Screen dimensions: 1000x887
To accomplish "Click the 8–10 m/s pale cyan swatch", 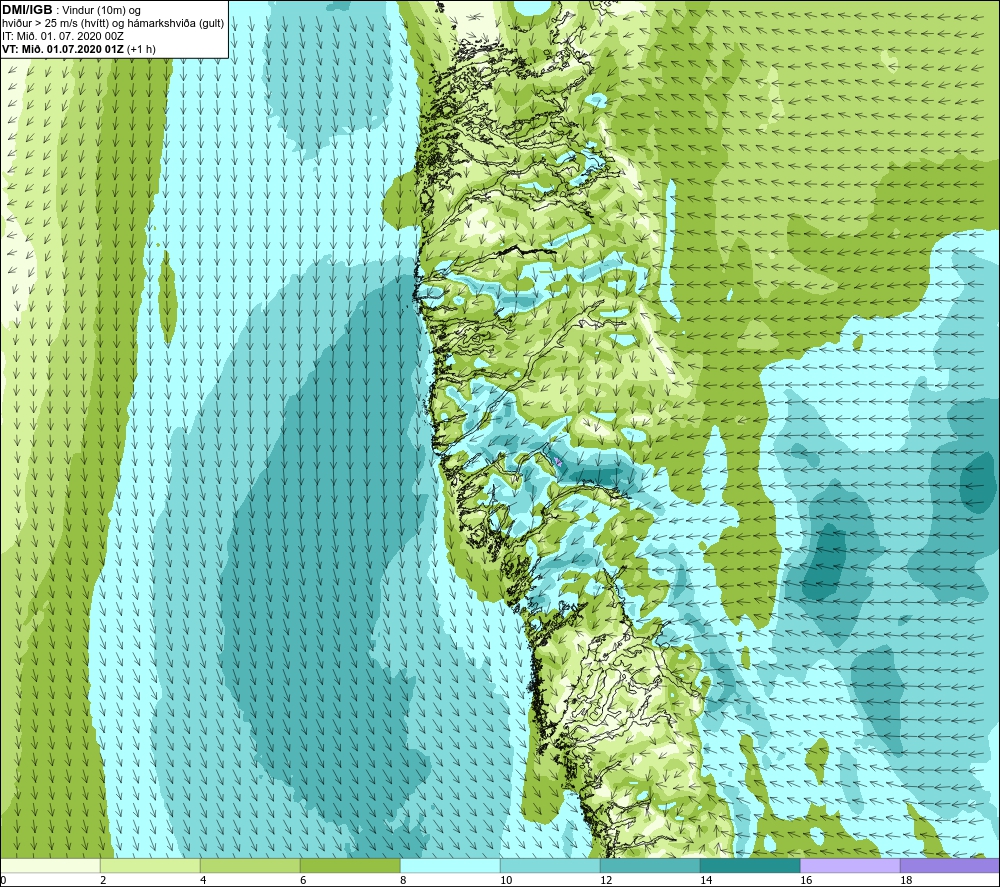I will pyautogui.click(x=450, y=865).
